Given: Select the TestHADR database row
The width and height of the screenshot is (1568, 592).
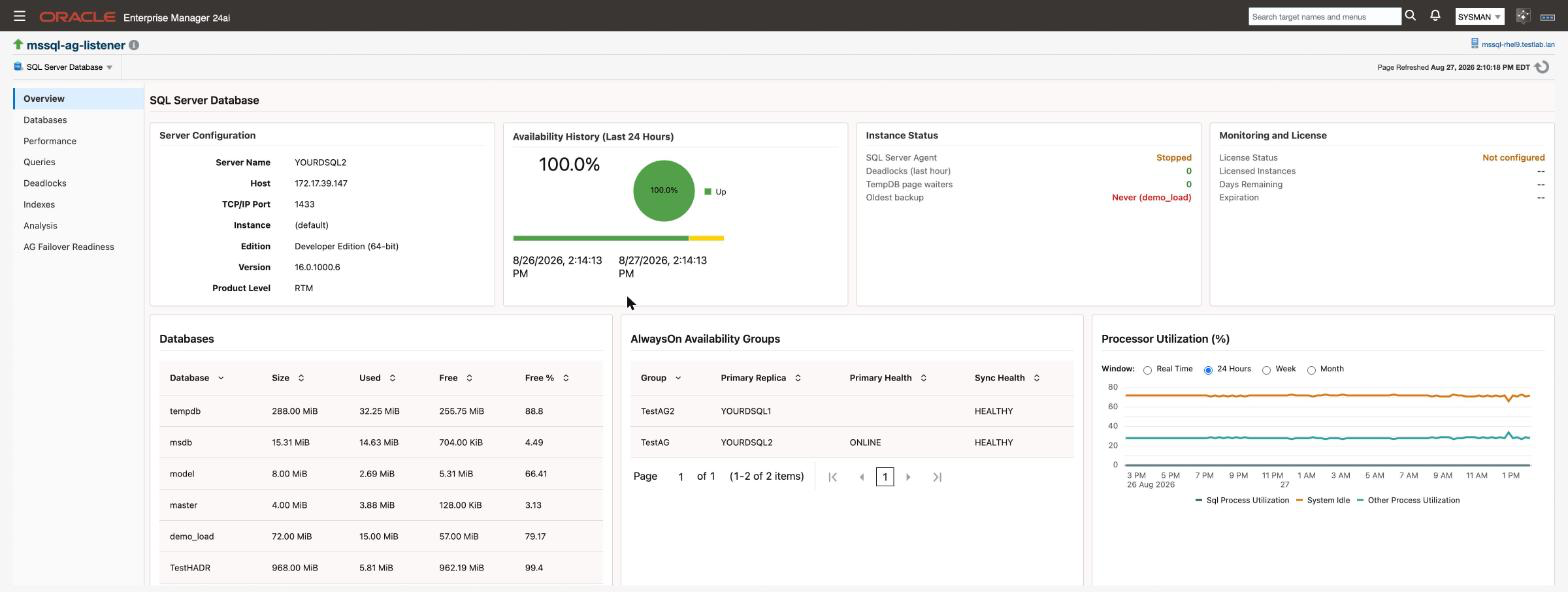Looking at the screenshot, I should click(381, 568).
